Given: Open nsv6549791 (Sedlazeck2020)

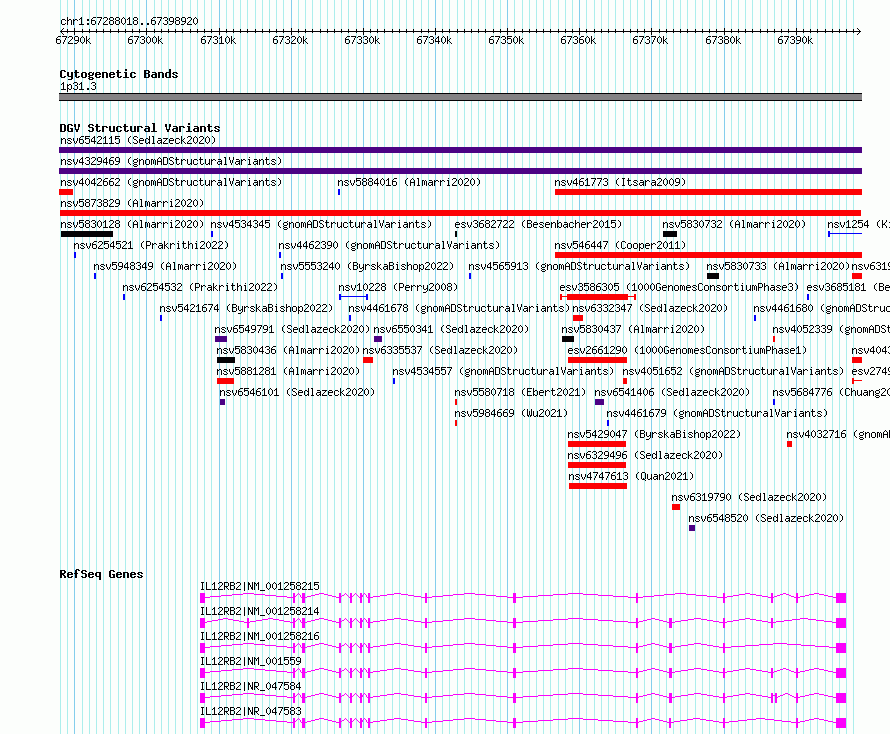Looking at the screenshot, I should click(x=292, y=329).
